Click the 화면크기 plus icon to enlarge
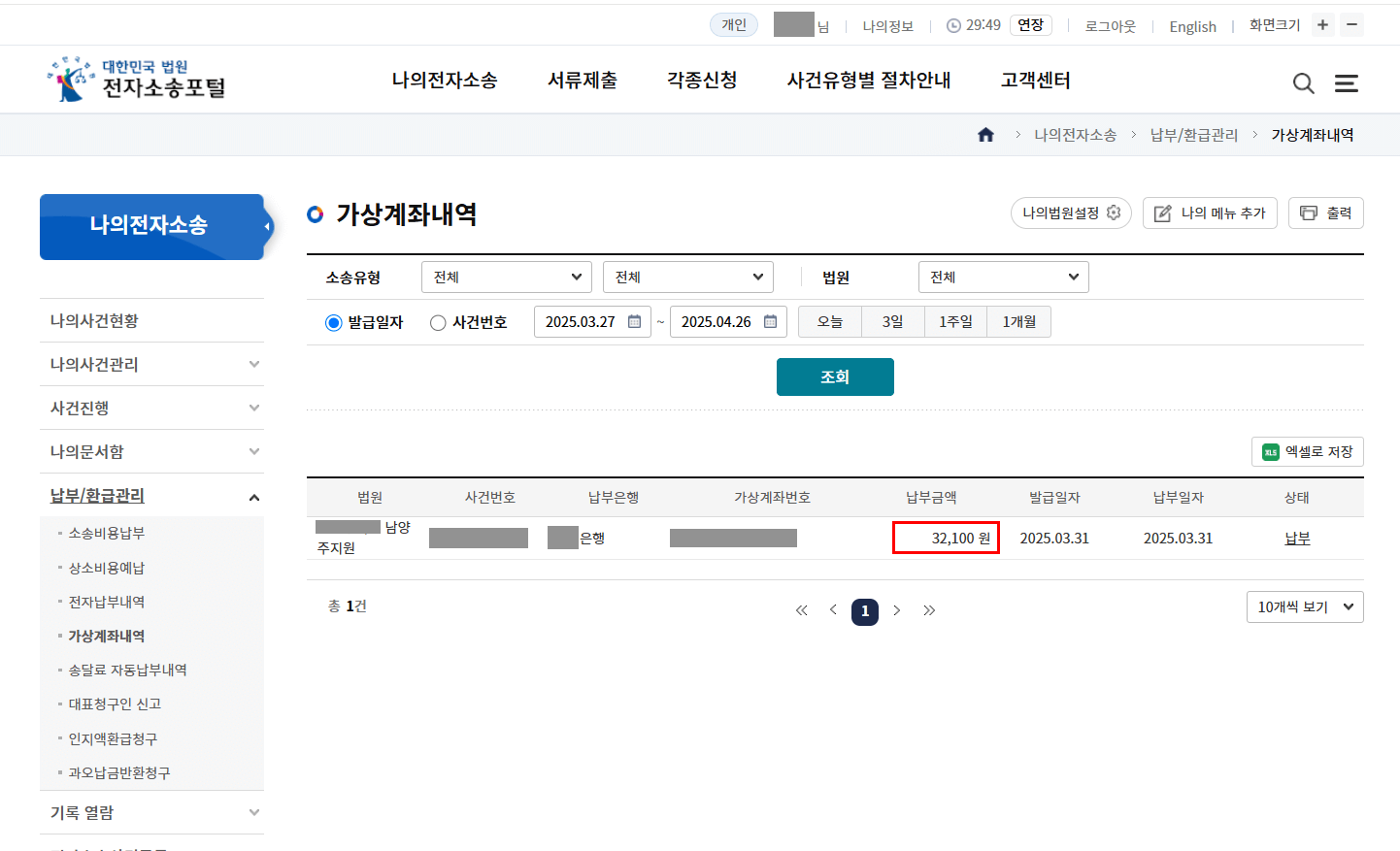Viewport: 1400px width, 851px height. click(x=1322, y=24)
